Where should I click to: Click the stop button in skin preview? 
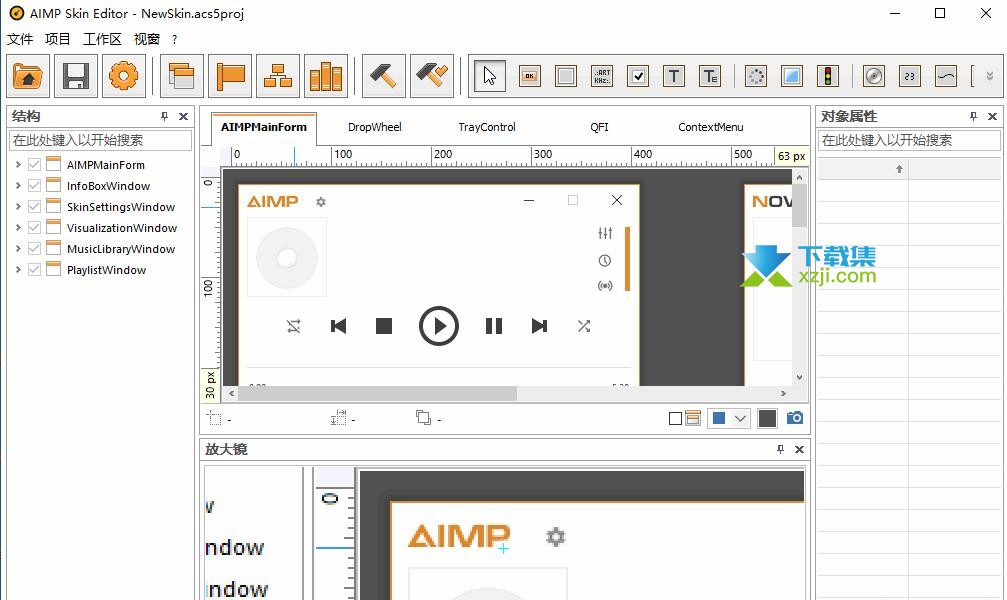coord(383,326)
